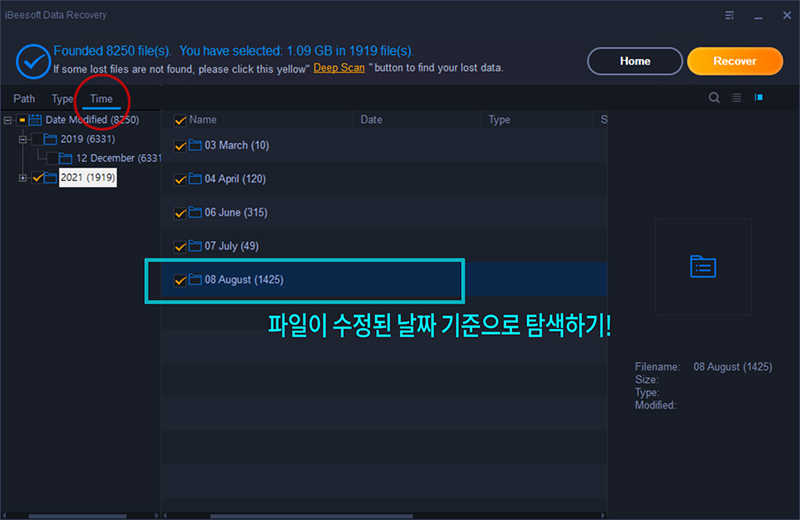Click the 06 June folder icon

195,212
